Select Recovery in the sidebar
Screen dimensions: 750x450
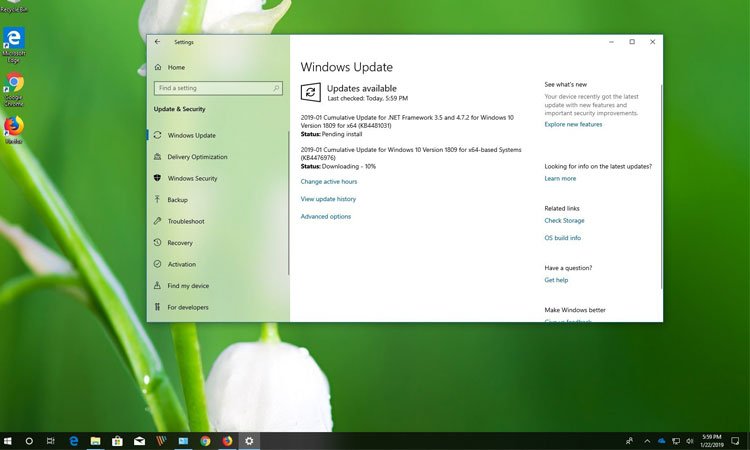[180, 243]
